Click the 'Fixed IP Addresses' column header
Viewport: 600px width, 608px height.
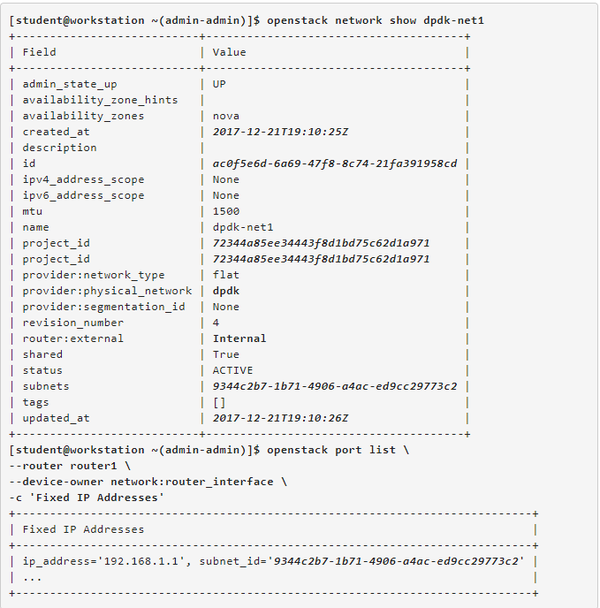(83, 529)
